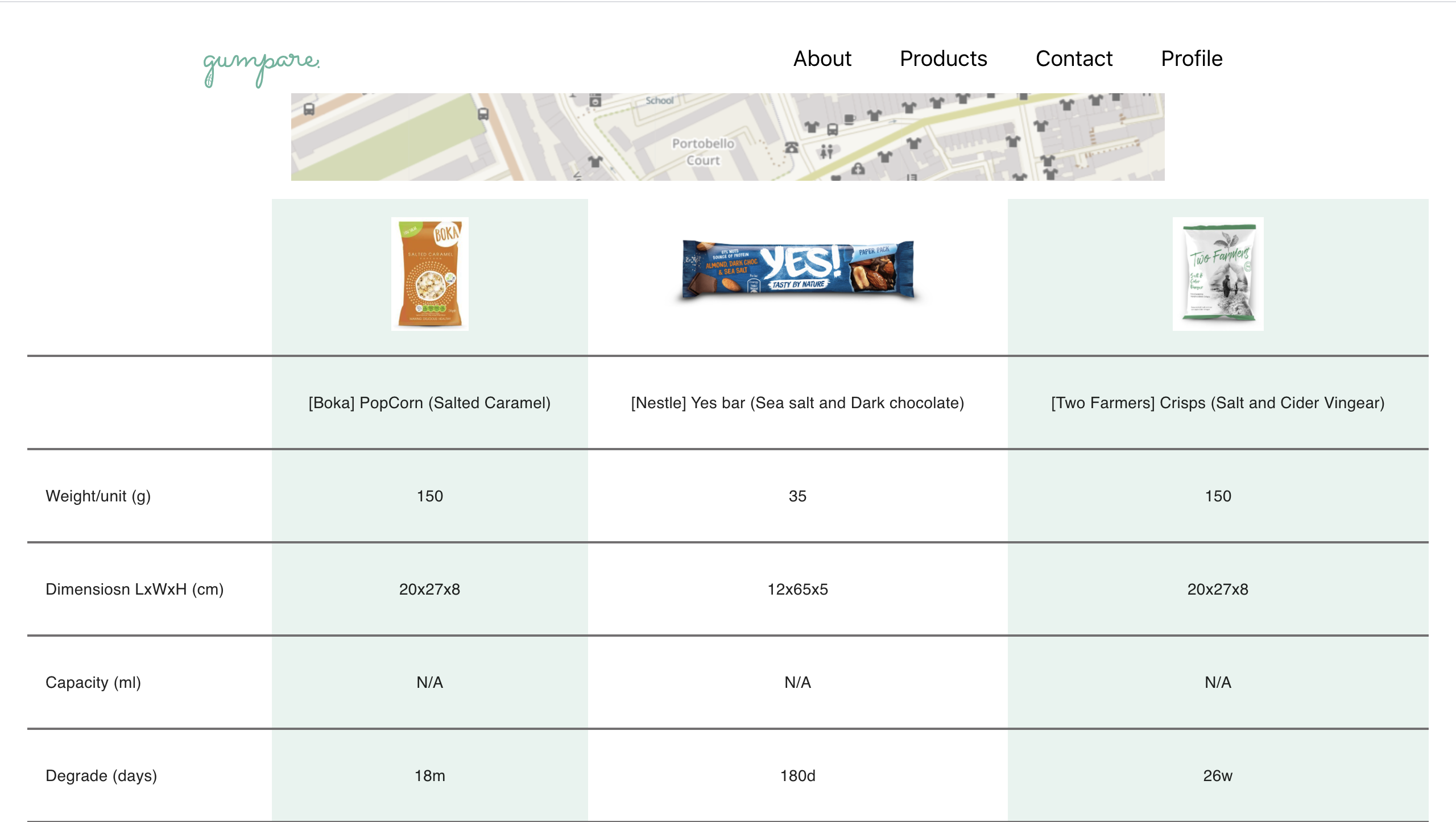Viewport: 1456px width, 822px height.
Task: Click clothing shop icon left of Portobello Court
Action: click(x=595, y=161)
